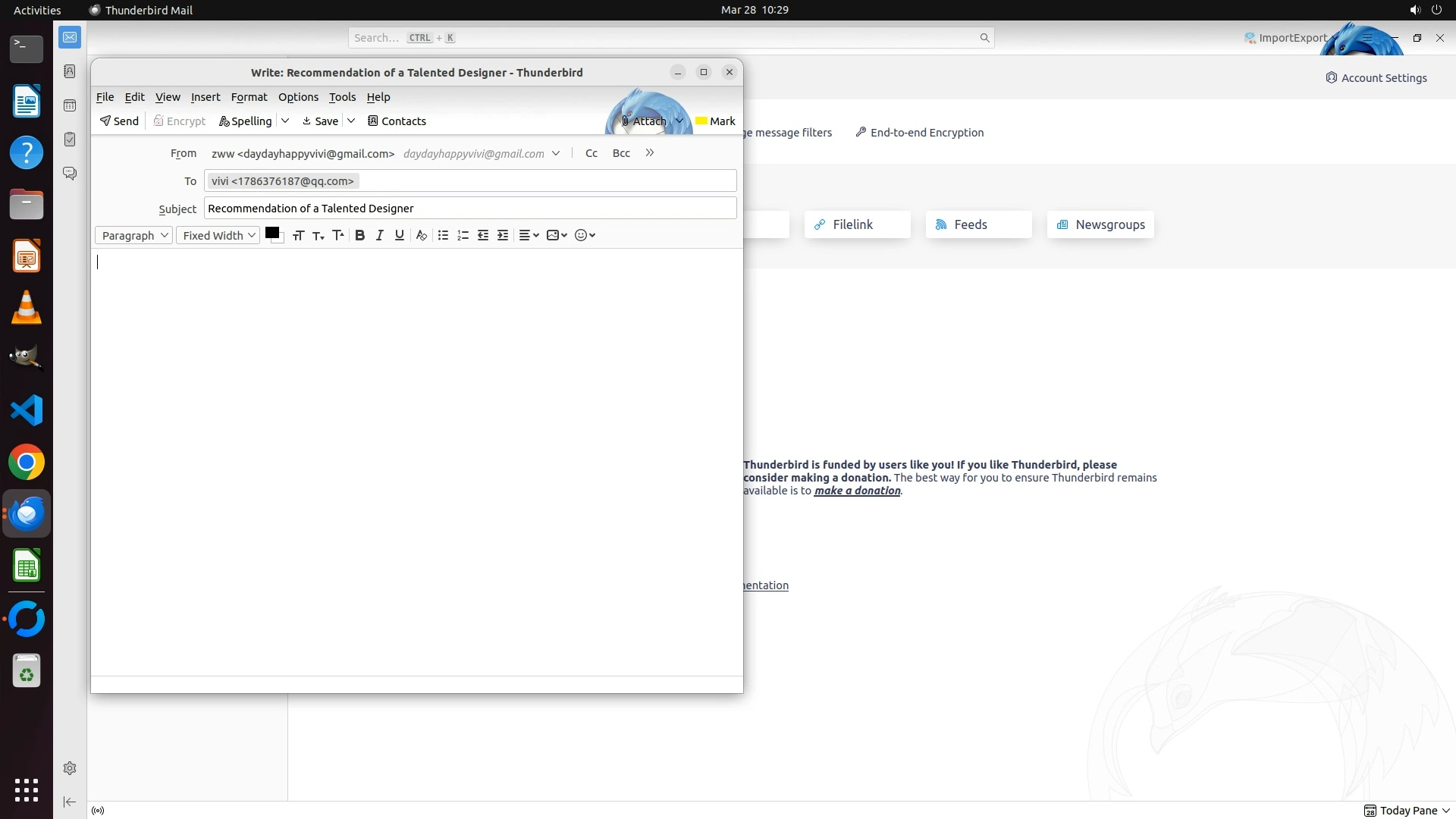Apply bulleted list to message
The image size is (1456, 819).
tap(444, 235)
